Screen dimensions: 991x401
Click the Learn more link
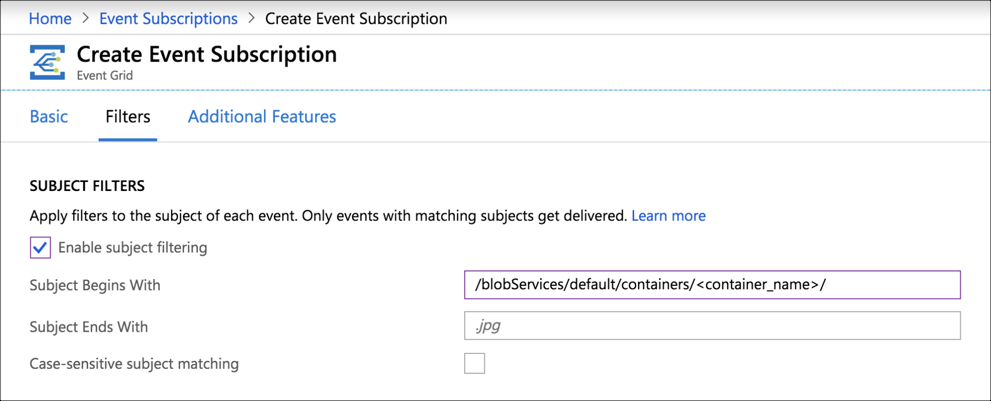click(x=668, y=215)
